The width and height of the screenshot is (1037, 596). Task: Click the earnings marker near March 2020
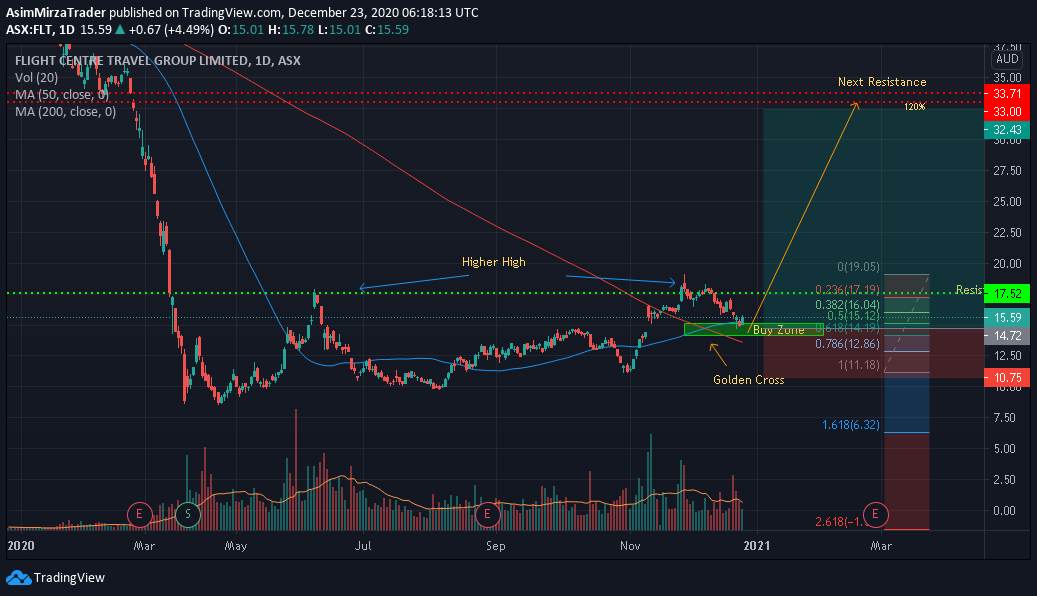click(140, 514)
